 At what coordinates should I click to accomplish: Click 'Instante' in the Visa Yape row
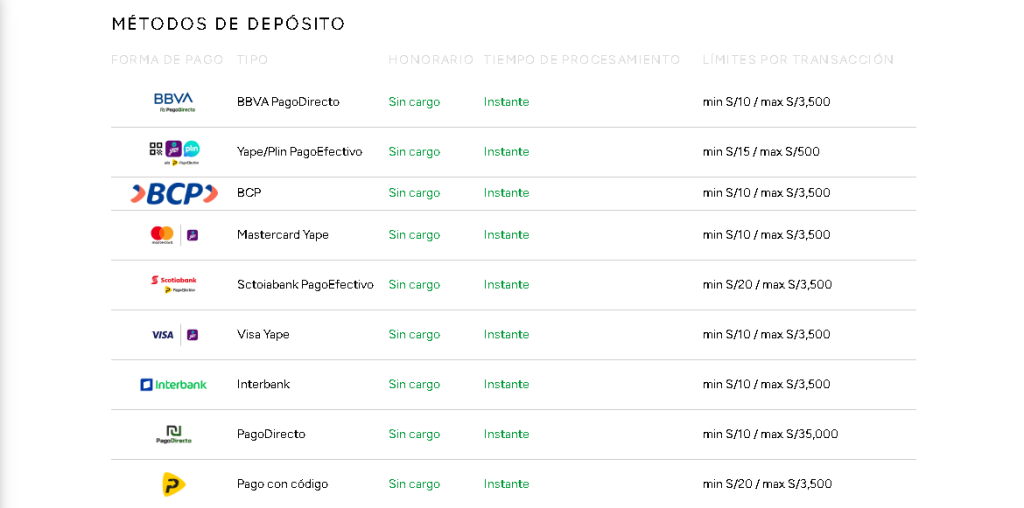point(506,334)
